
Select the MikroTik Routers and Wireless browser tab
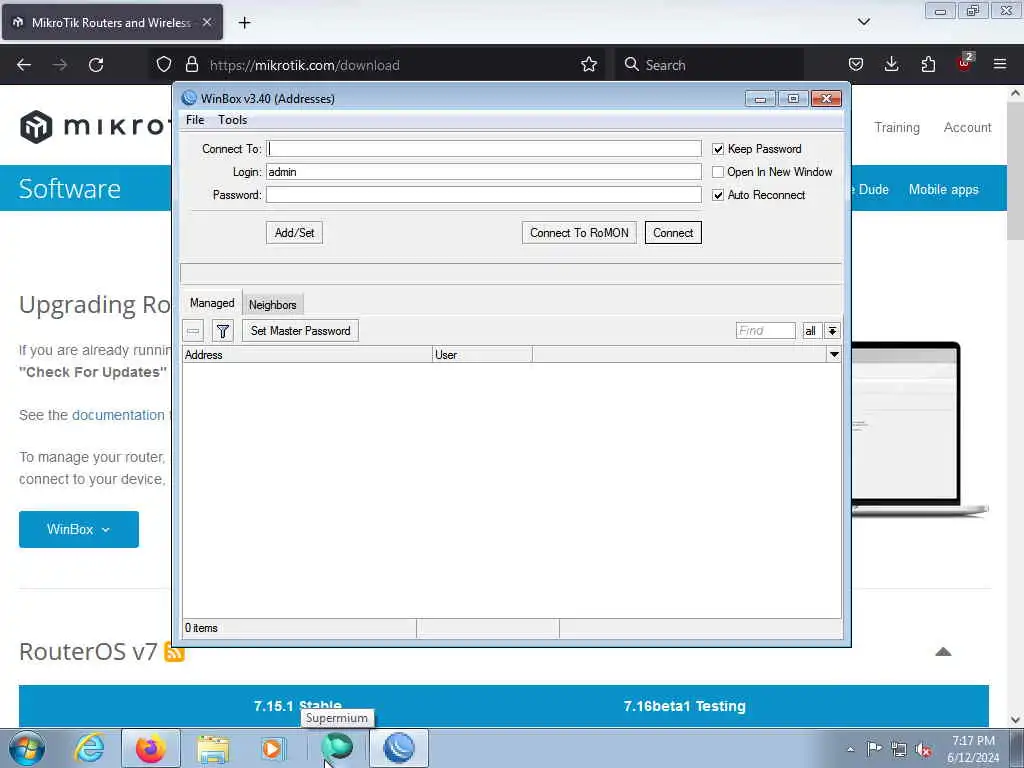point(112,23)
